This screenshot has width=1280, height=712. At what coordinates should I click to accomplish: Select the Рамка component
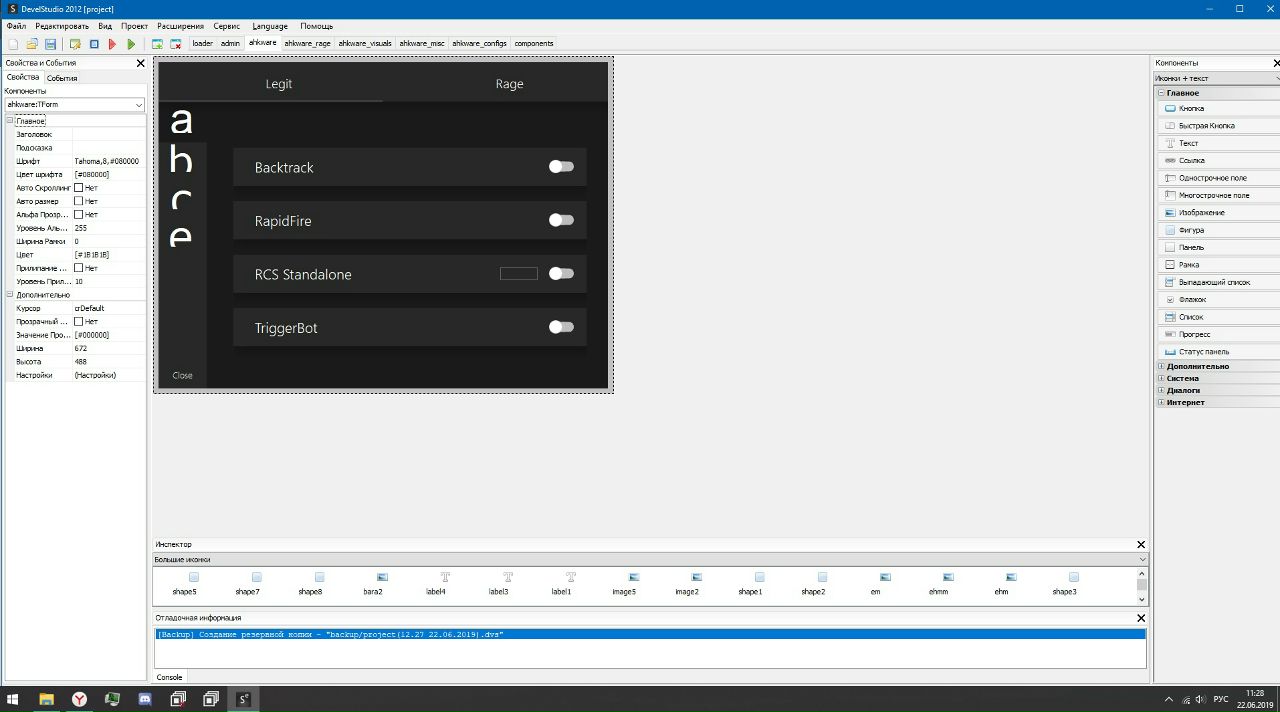1218,265
